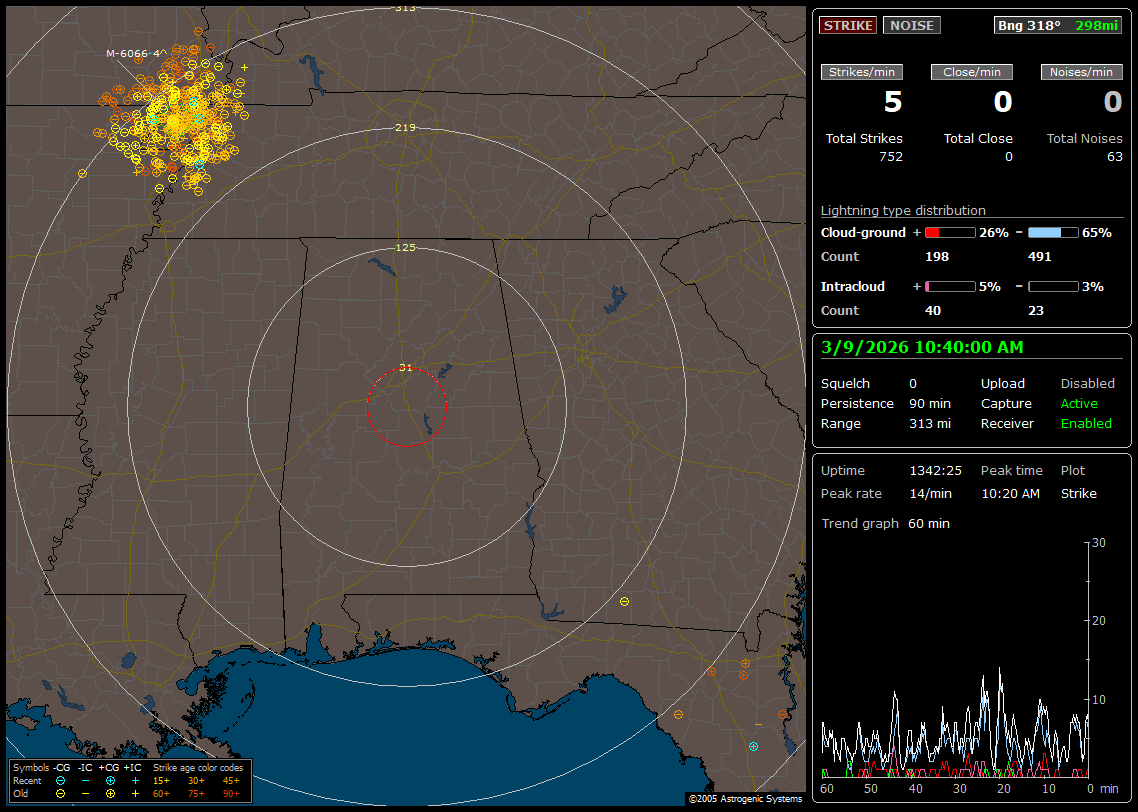Toggle the NOISE indicator
Screen dimensions: 1138x812
[911, 25]
